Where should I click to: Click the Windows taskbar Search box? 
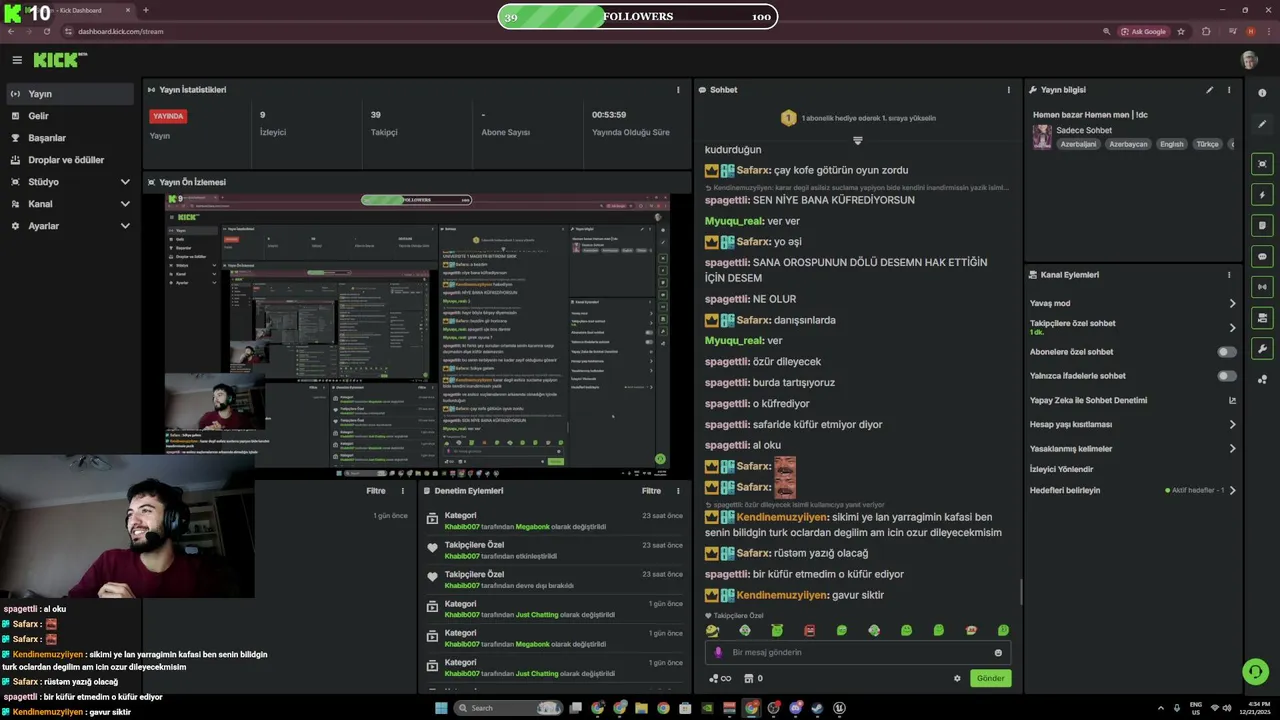[508, 708]
